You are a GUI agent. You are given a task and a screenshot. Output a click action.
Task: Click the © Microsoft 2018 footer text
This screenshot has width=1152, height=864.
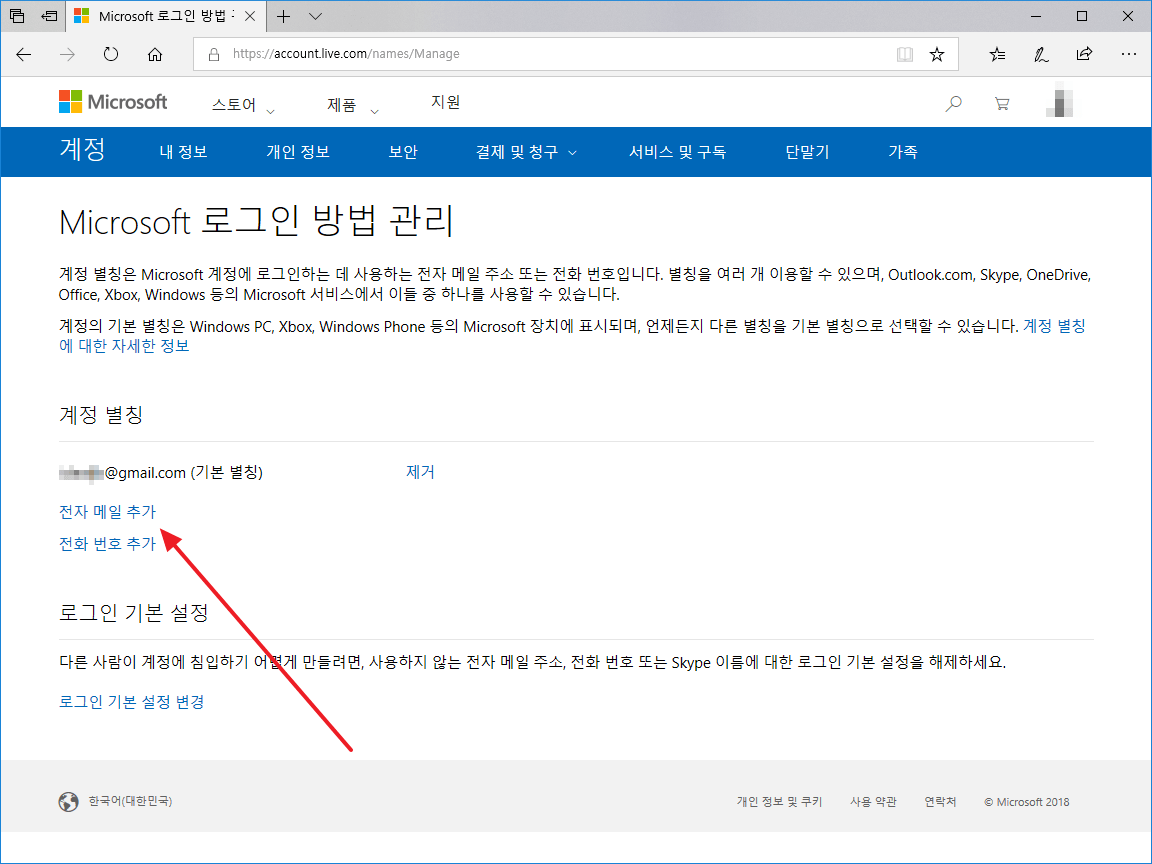pyautogui.click(x=1026, y=802)
